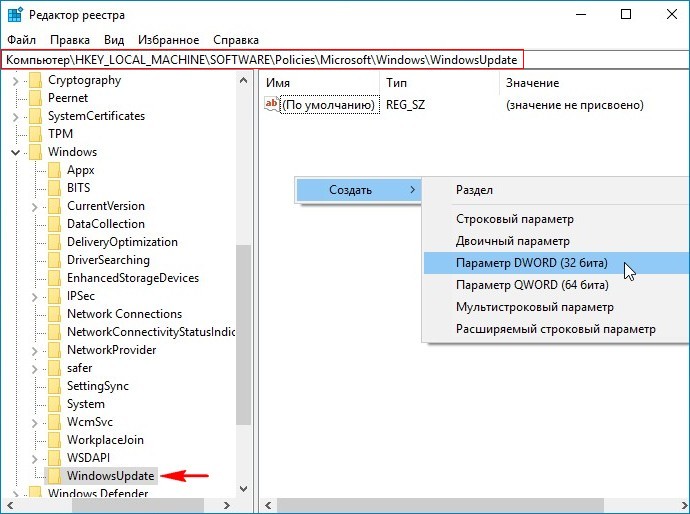The image size is (690, 514).
Task: Choose Раздел from Создать submenu
Action: click(x=557, y=190)
